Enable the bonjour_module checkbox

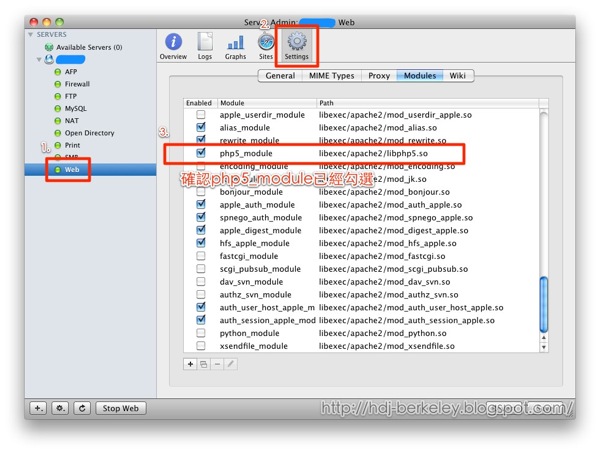[x=201, y=192]
